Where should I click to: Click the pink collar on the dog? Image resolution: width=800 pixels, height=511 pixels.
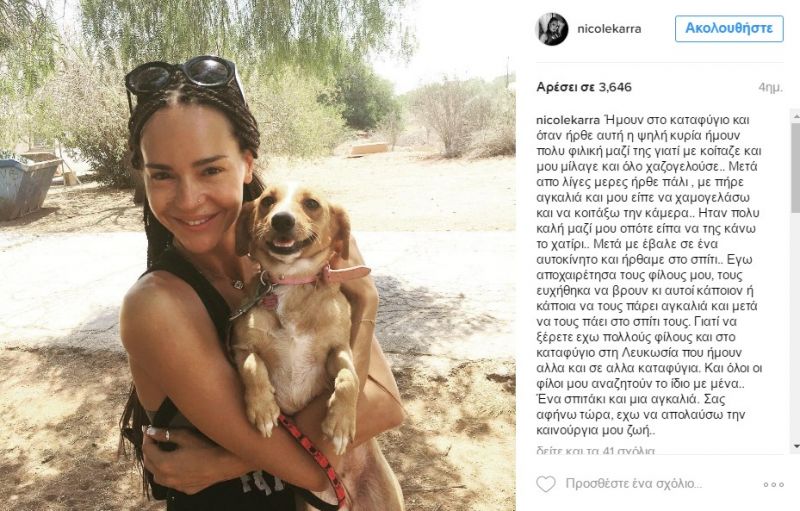(319, 276)
